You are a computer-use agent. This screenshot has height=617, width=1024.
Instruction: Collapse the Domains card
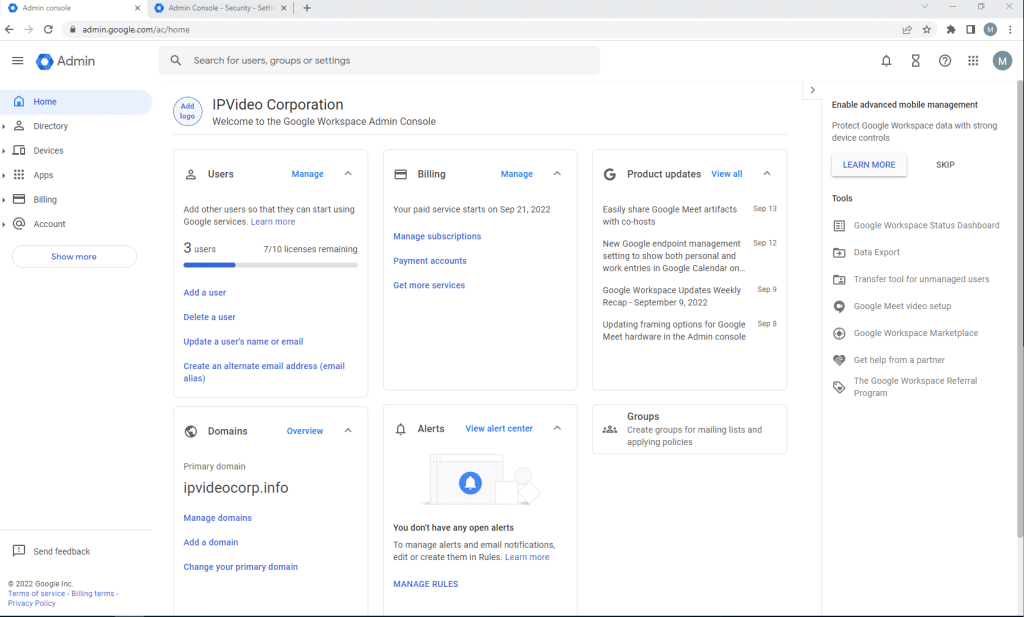[348, 431]
